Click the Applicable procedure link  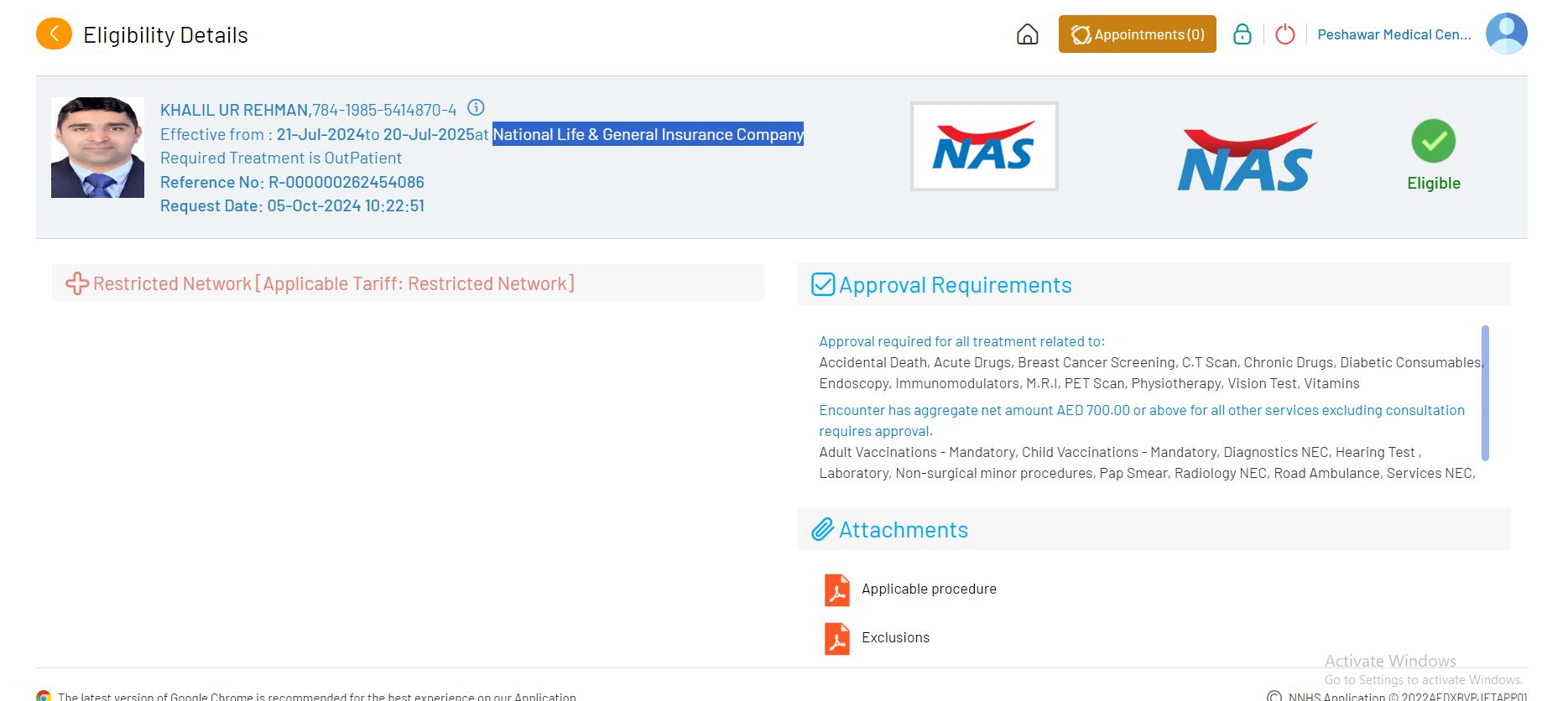tap(929, 589)
